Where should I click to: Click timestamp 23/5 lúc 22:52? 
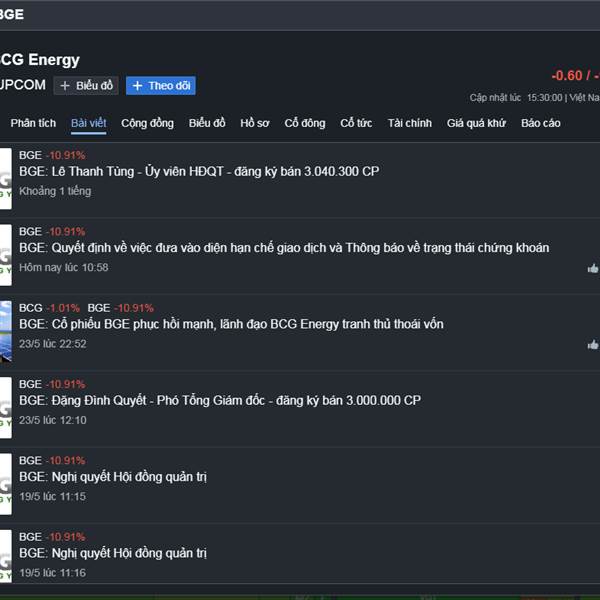[53, 344]
